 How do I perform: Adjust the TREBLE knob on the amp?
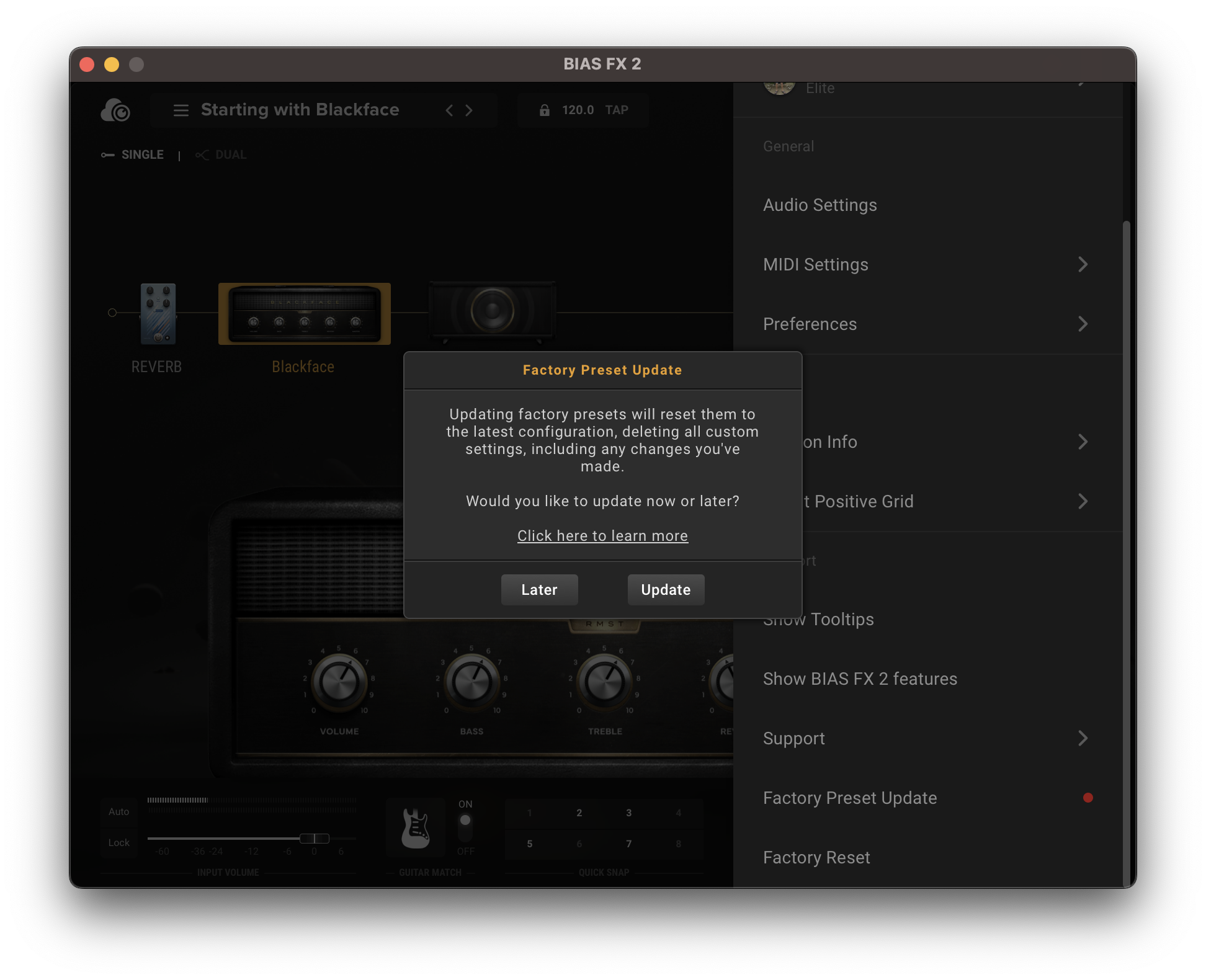click(x=605, y=682)
